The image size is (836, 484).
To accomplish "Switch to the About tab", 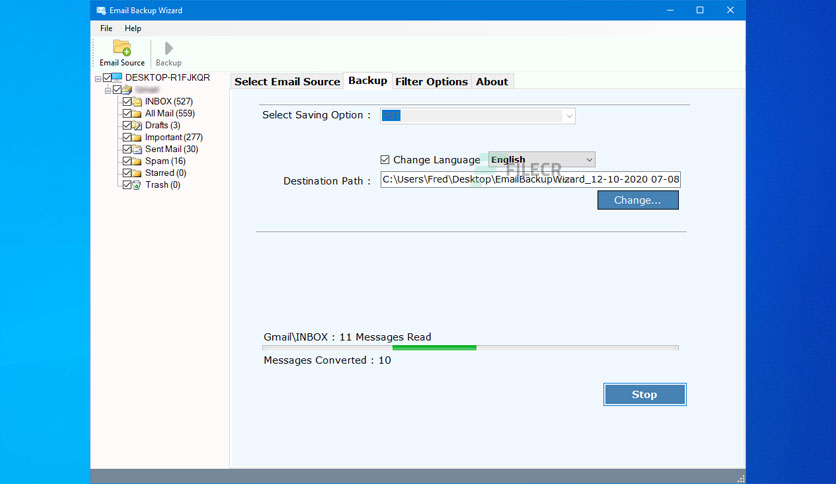I will (x=492, y=82).
